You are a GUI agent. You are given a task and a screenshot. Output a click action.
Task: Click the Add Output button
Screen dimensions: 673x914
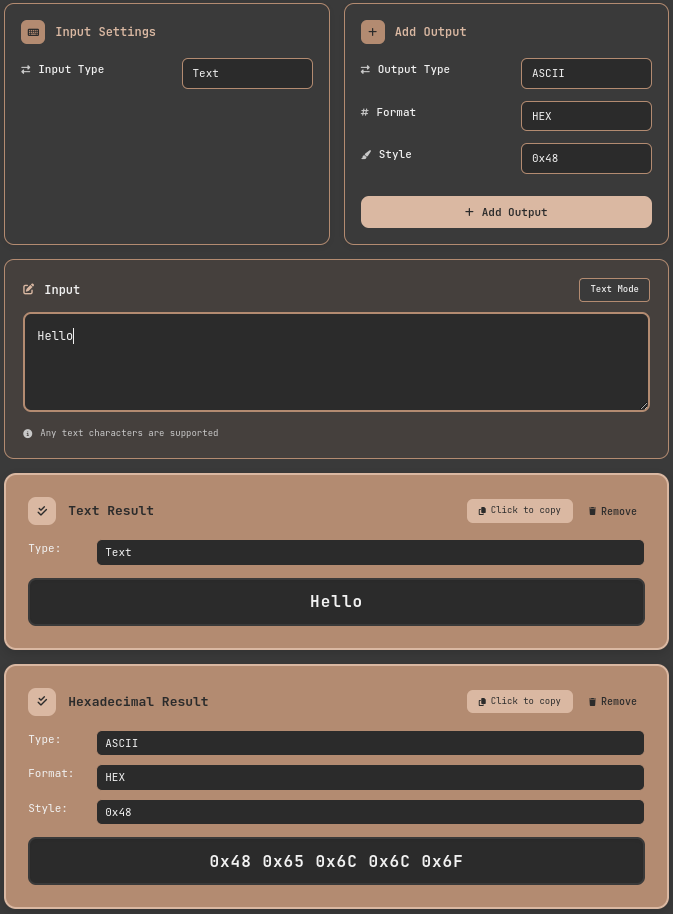pyautogui.click(x=506, y=212)
